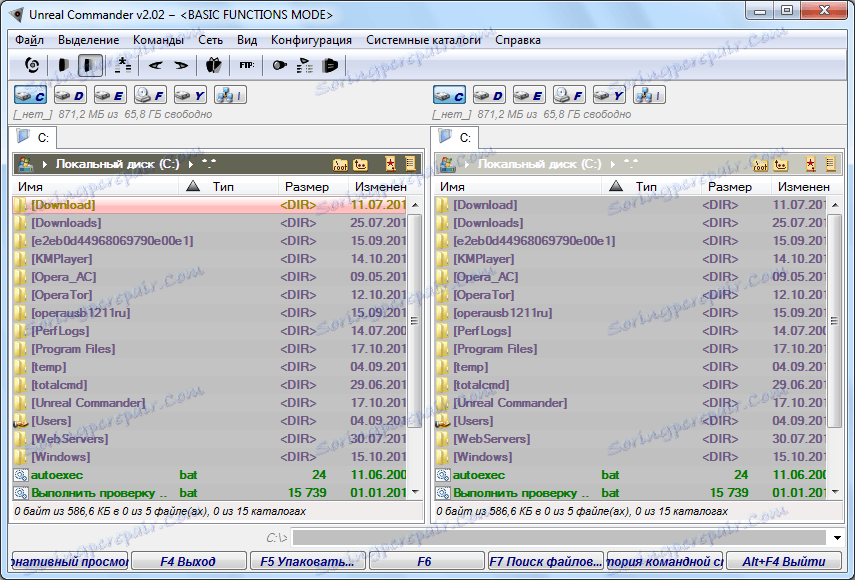Image resolution: width=855 pixels, height=580 pixels.
Task: Select [Program Files] folder in left panel
Action: (x=210, y=349)
